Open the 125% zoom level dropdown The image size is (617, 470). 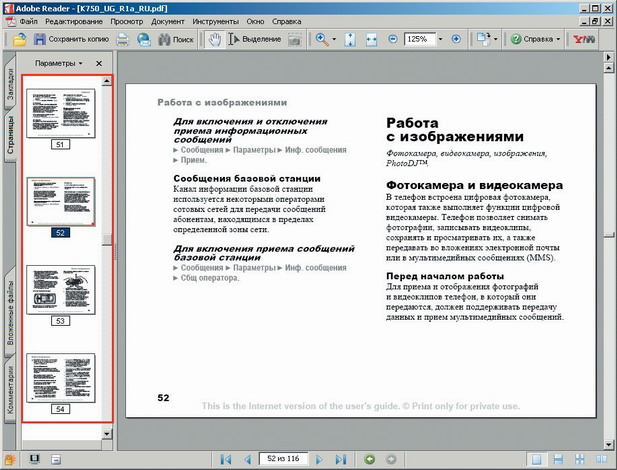tap(440, 39)
